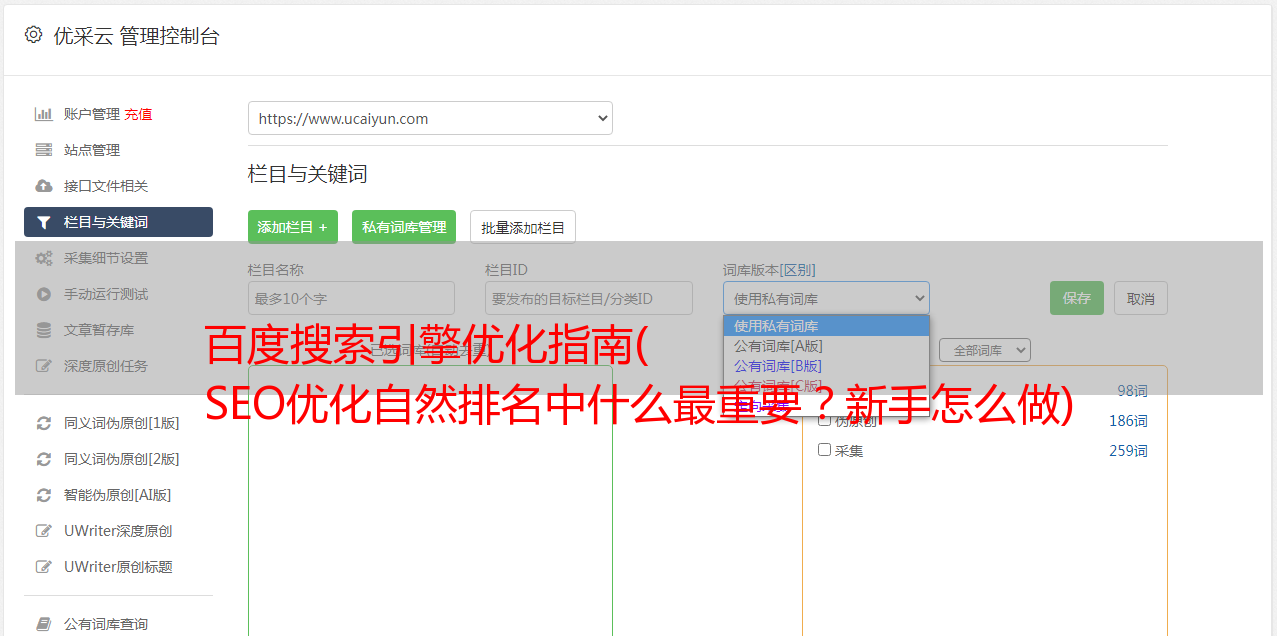Click the gear icon beside 优采云 管理控制台
Image resolution: width=1277 pixels, height=636 pixels.
click(x=33, y=35)
